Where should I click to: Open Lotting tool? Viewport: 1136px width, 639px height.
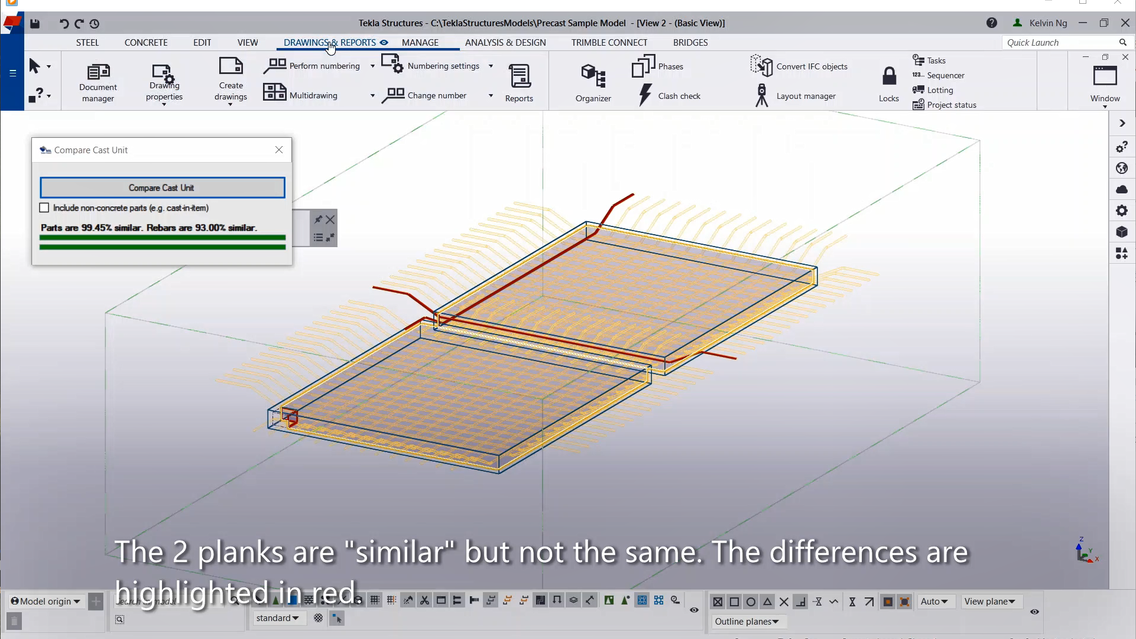click(x=932, y=90)
